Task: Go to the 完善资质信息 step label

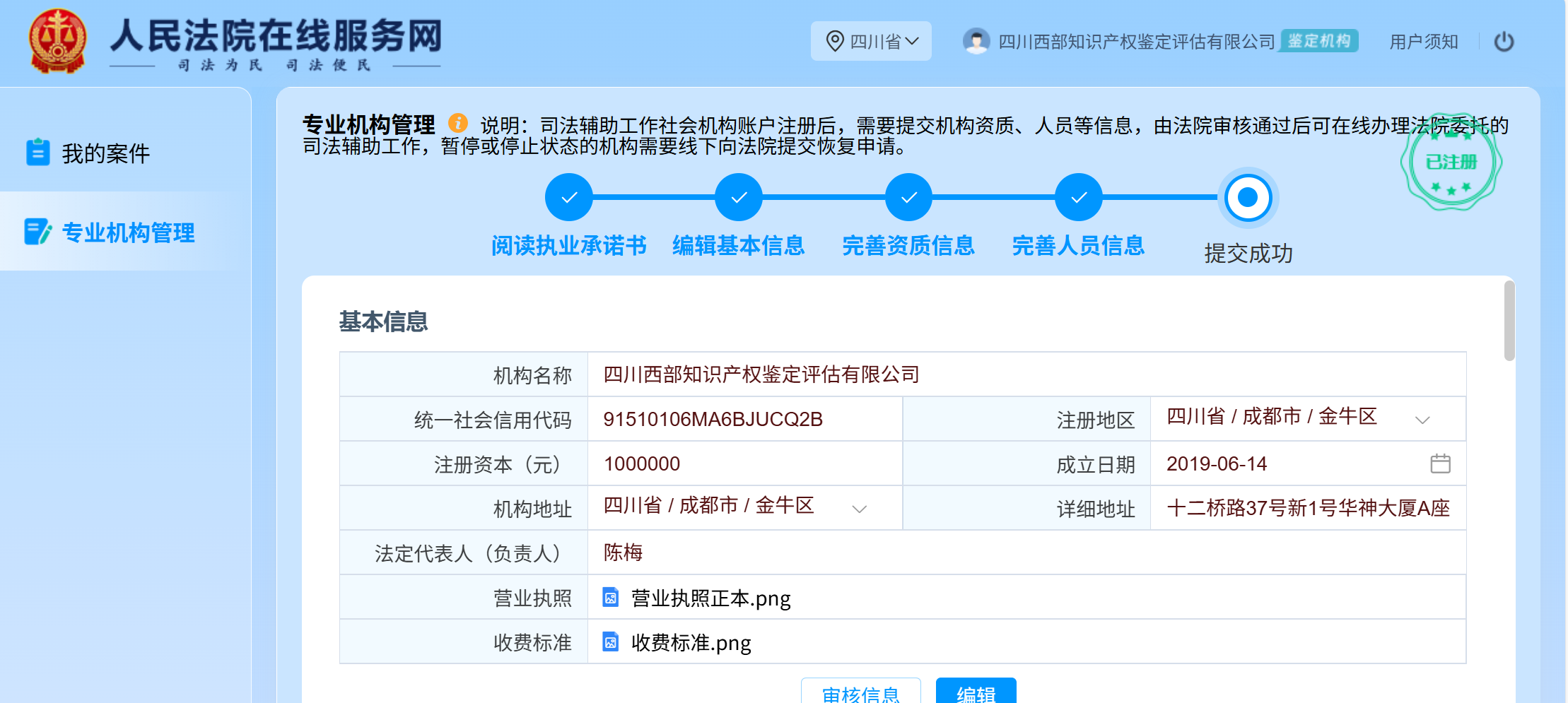Action: pos(908,246)
